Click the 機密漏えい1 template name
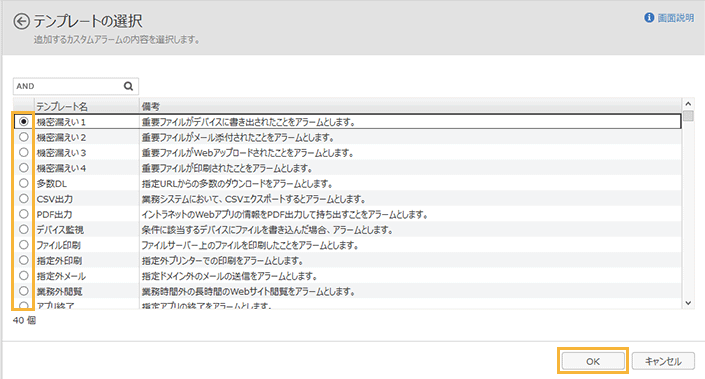The image size is (705, 379). point(61,122)
